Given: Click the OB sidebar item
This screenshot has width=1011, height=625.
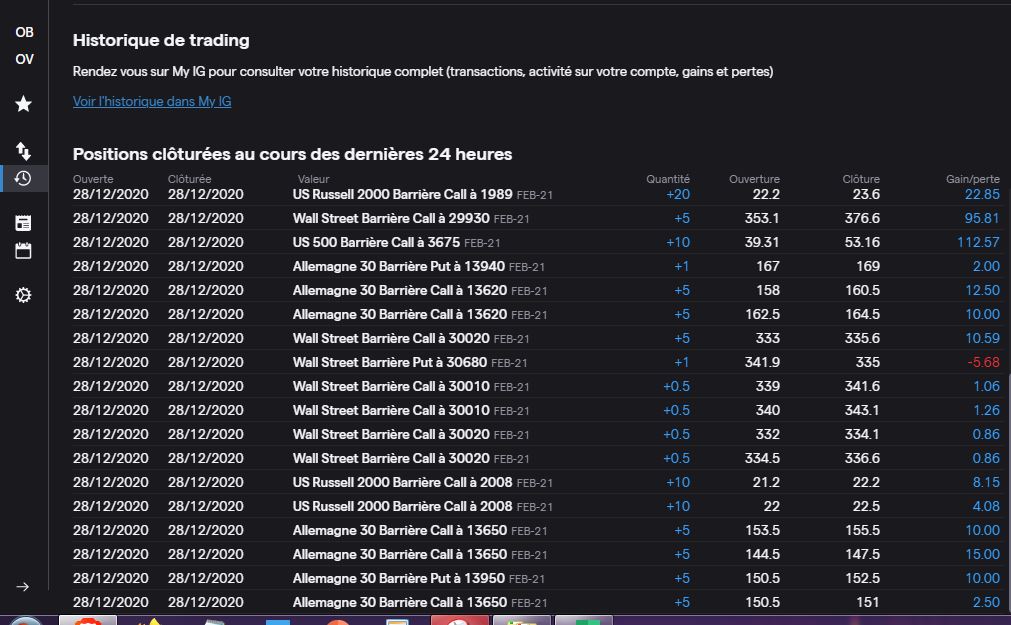Looking at the screenshot, I should pyautogui.click(x=24, y=32).
